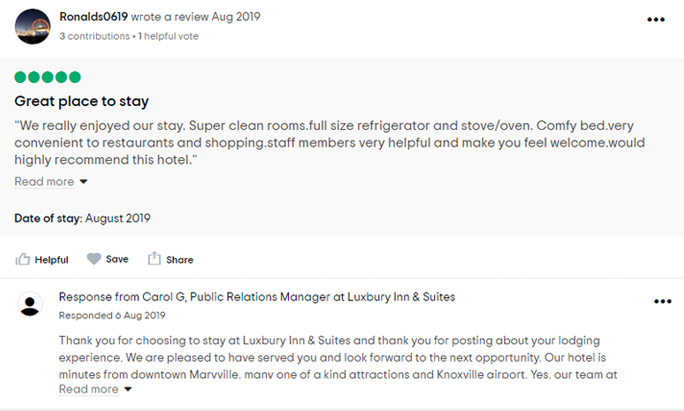
Task: Click the thumbs-up Helpful icon
Action: 23,259
